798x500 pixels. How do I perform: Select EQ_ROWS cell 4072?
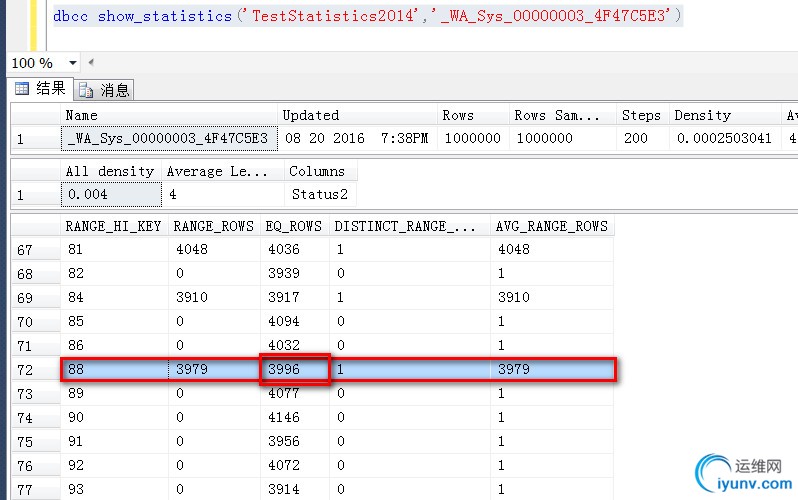295,465
